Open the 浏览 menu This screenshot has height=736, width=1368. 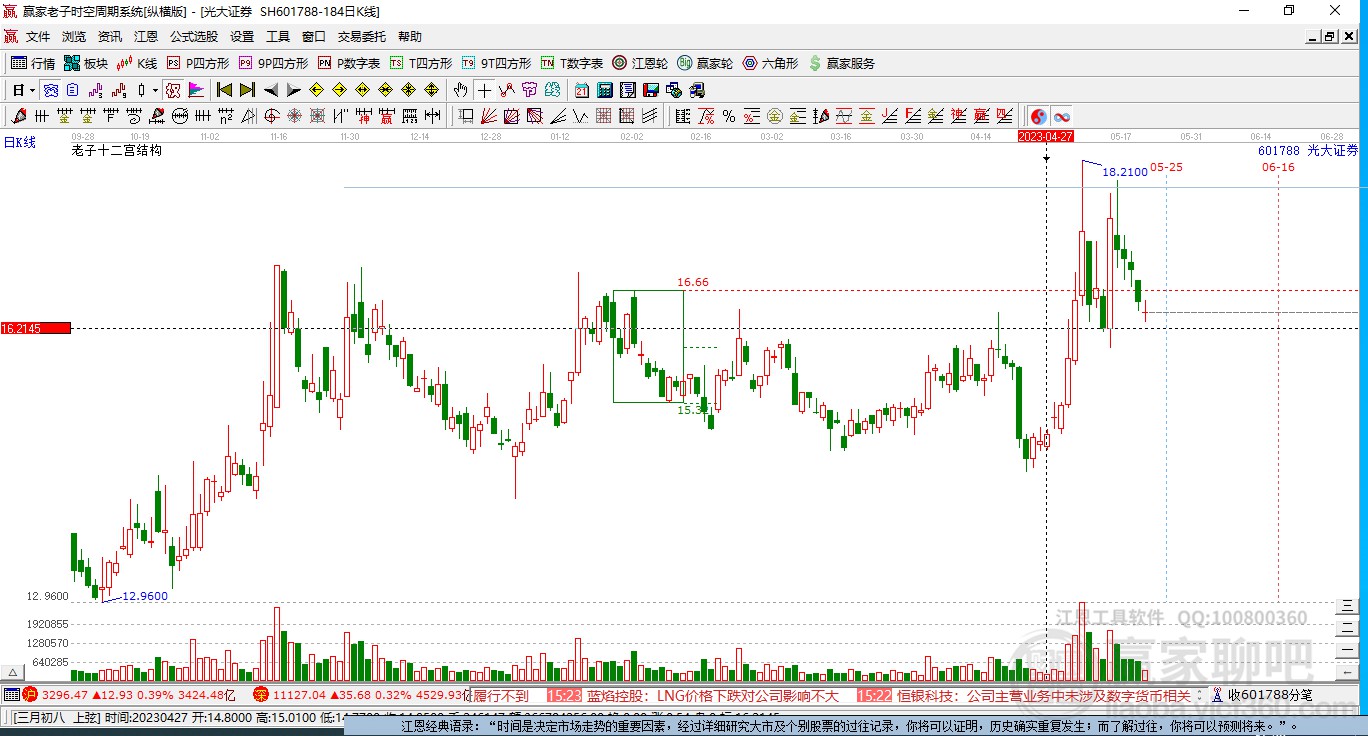tap(74, 37)
